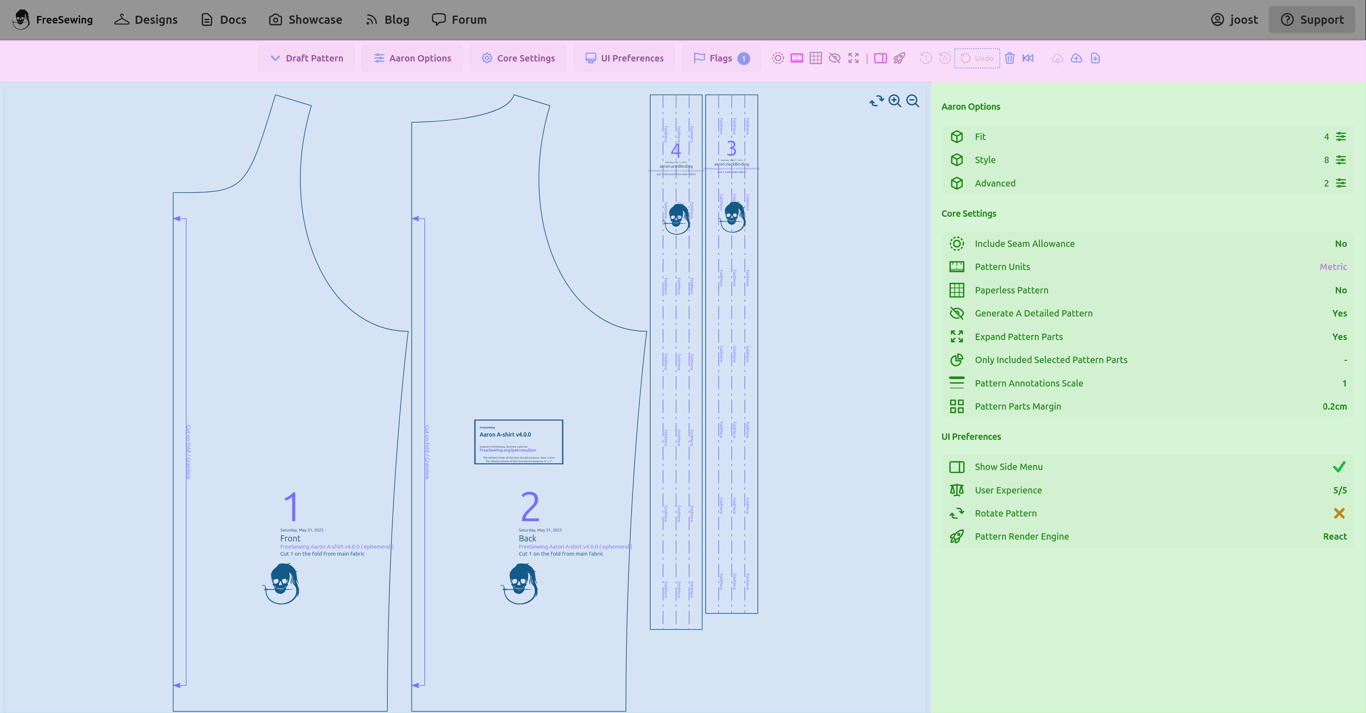Open the UI Preferences menu in toolbar
1366x713 pixels.
(624, 58)
